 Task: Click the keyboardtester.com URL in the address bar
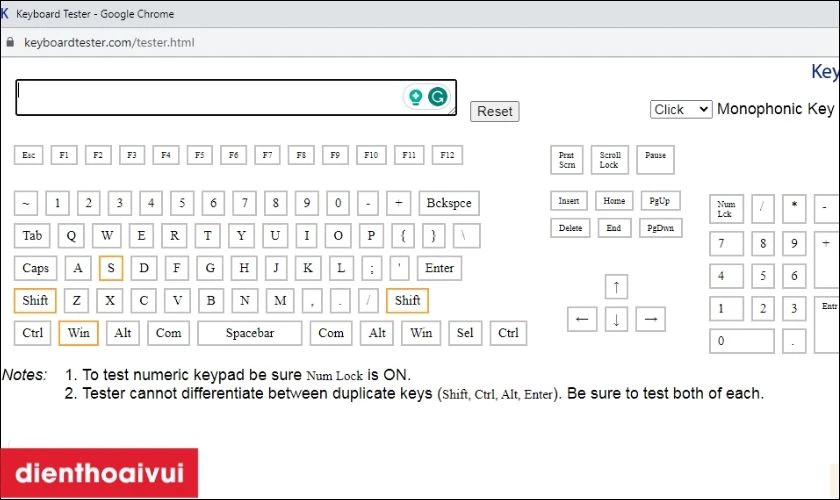coord(109,42)
